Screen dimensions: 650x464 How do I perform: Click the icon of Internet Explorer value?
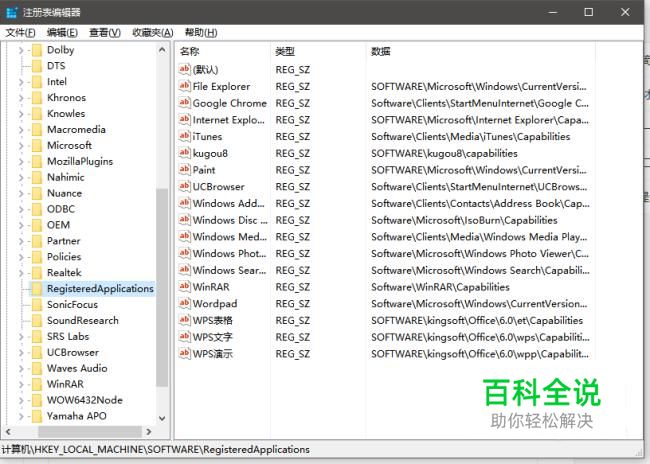coord(184,119)
